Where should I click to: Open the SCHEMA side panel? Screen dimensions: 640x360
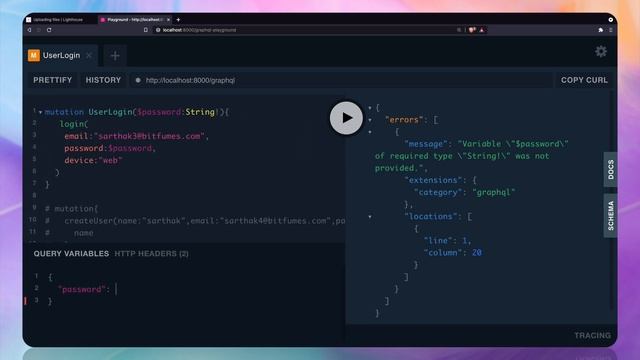click(x=611, y=216)
